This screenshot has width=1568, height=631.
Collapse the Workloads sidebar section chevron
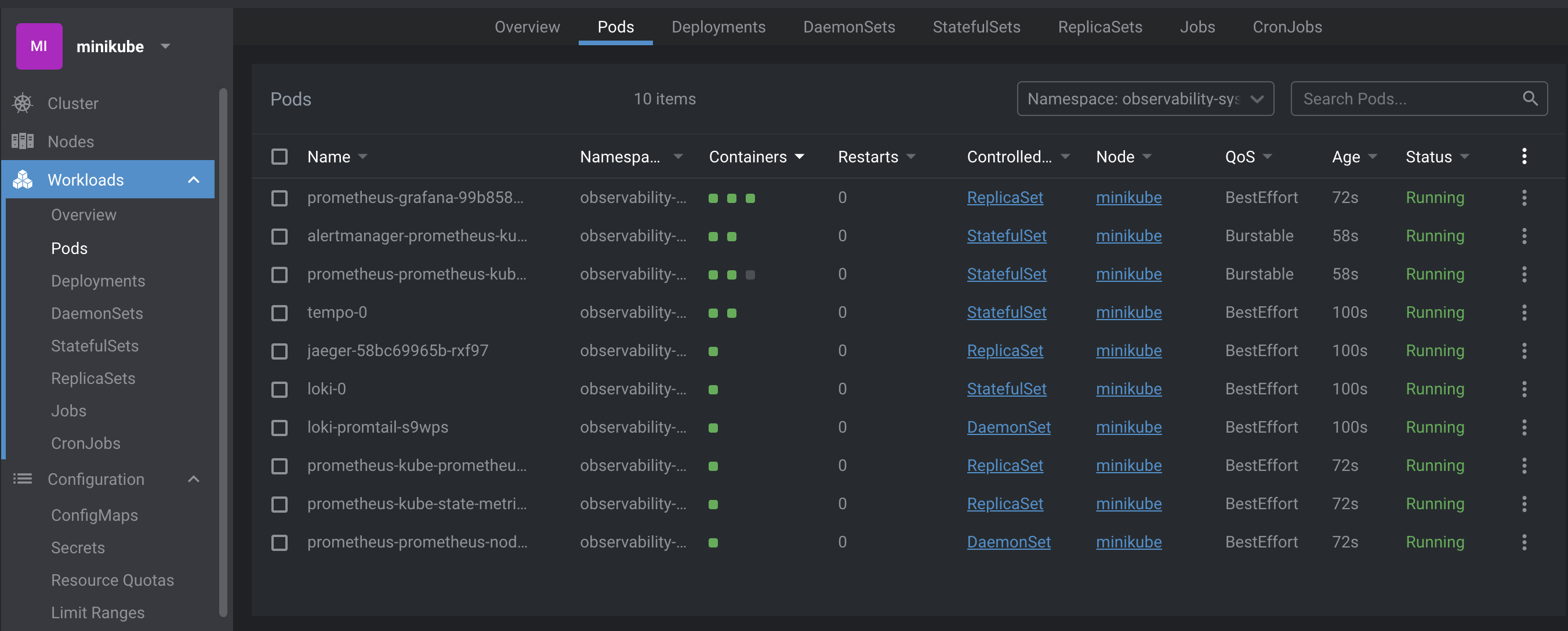(x=194, y=180)
